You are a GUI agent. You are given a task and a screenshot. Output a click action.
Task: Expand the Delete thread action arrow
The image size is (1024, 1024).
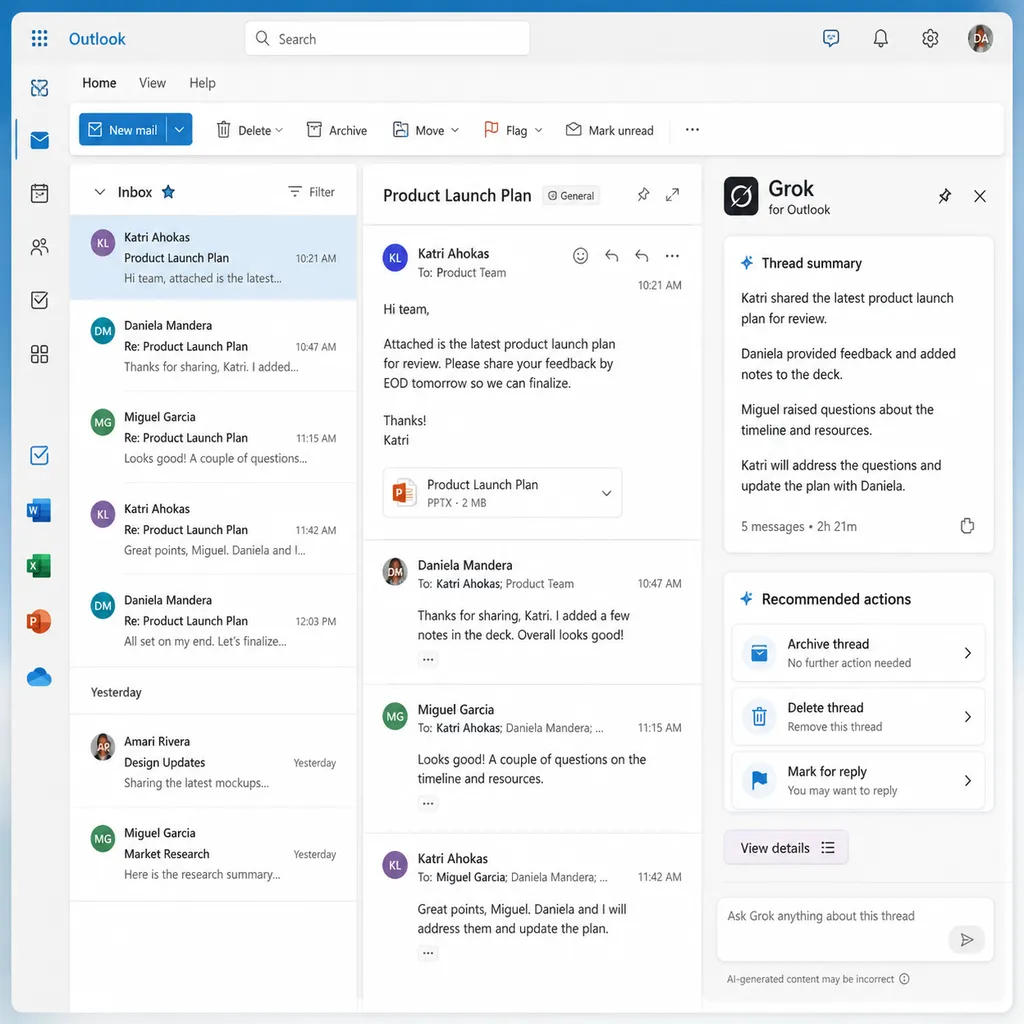coord(968,717)
